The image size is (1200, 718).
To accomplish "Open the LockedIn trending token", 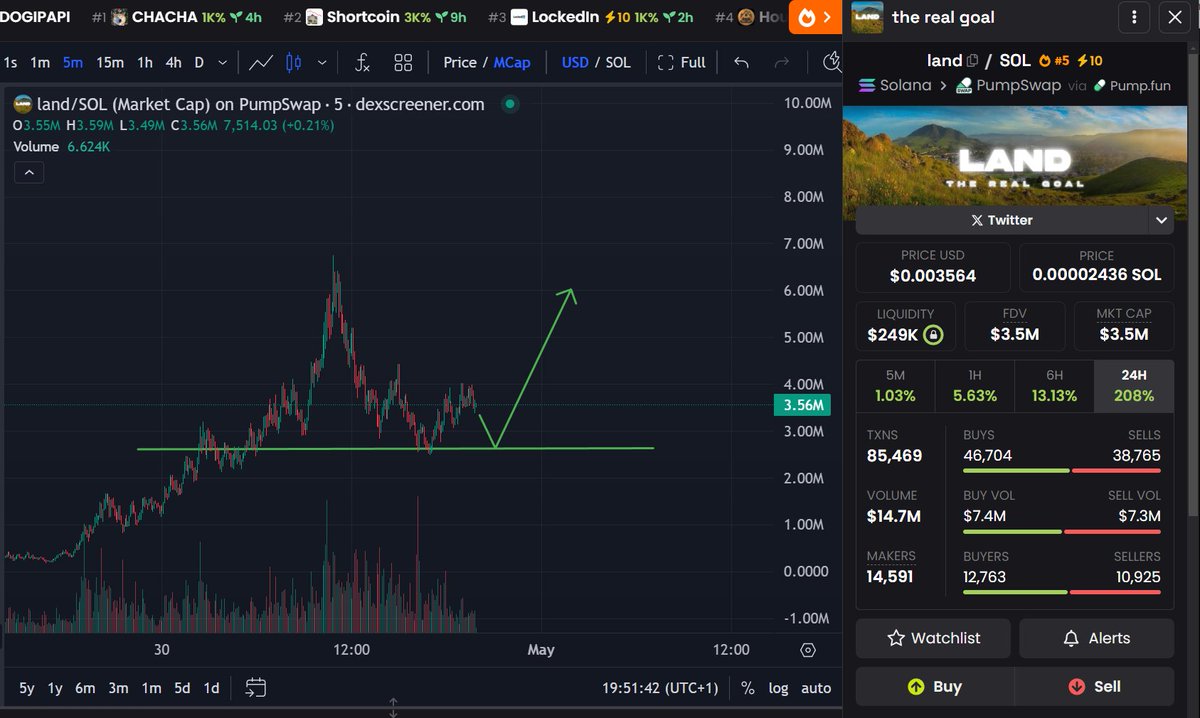I will tap(591, 17).
